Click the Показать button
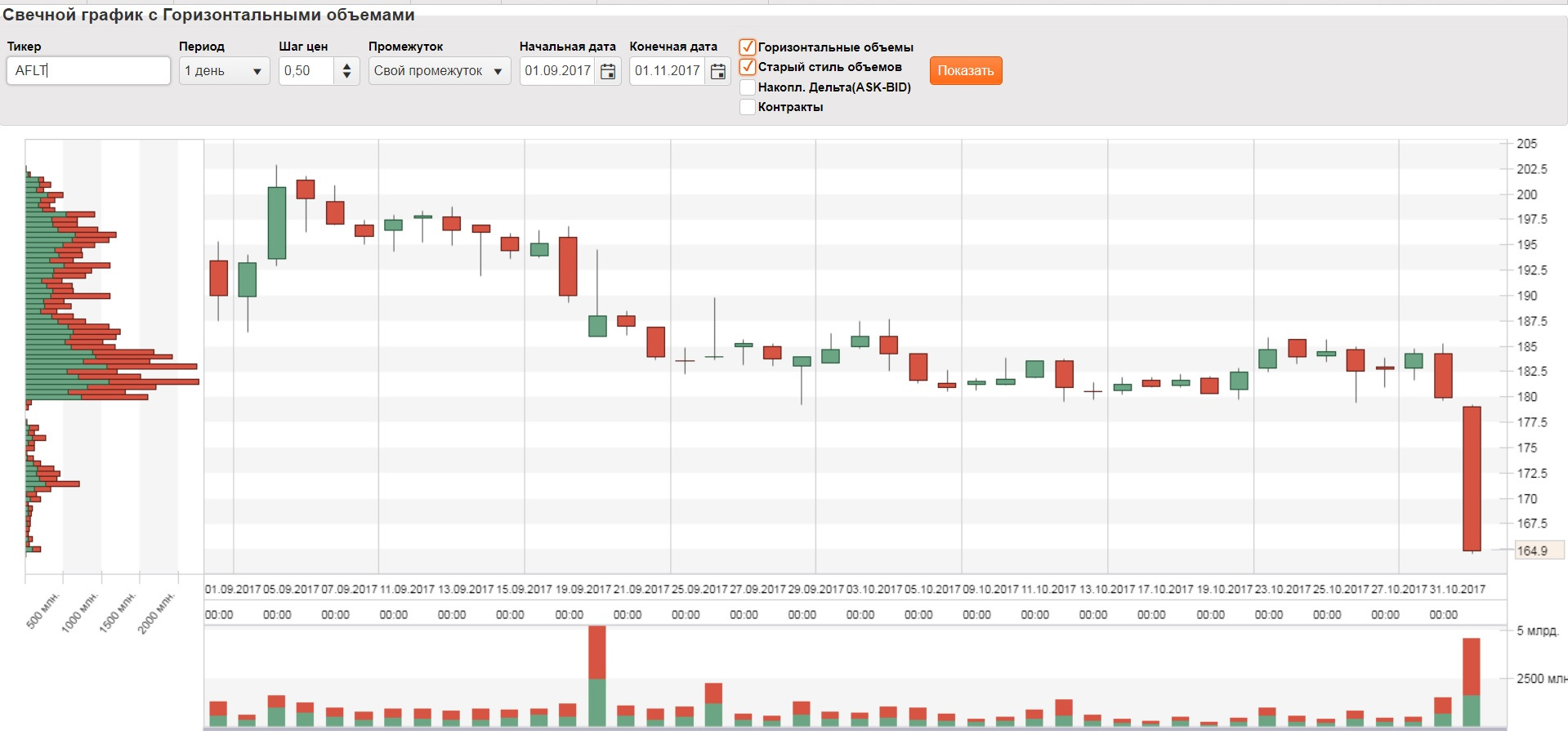Screen dimensions: 1568x731 click(966, 70)
